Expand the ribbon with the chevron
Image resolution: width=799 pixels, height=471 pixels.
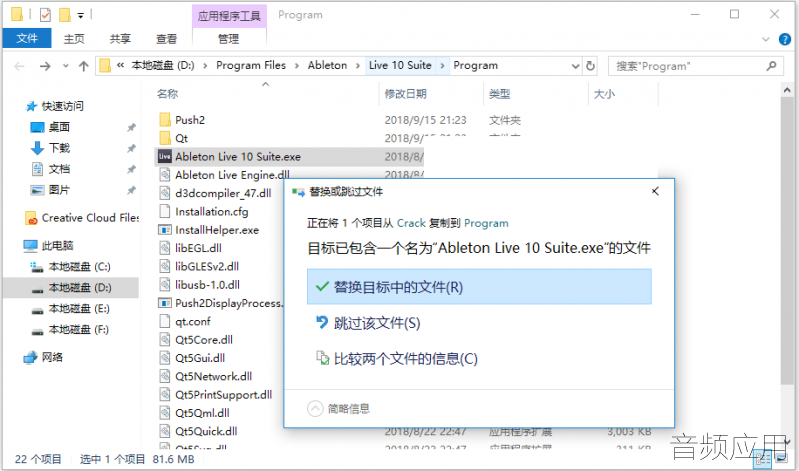tap(765, 39)
